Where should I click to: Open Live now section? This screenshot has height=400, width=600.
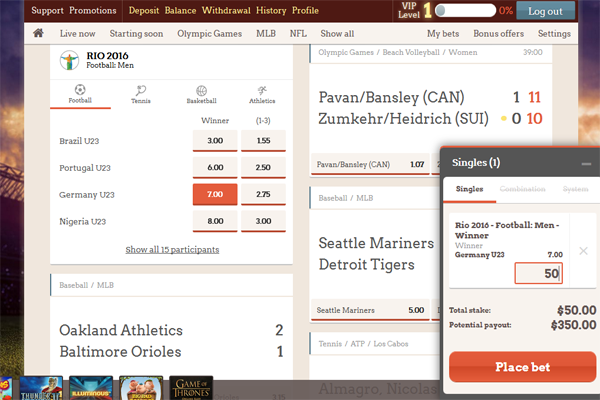coord(77,34)
